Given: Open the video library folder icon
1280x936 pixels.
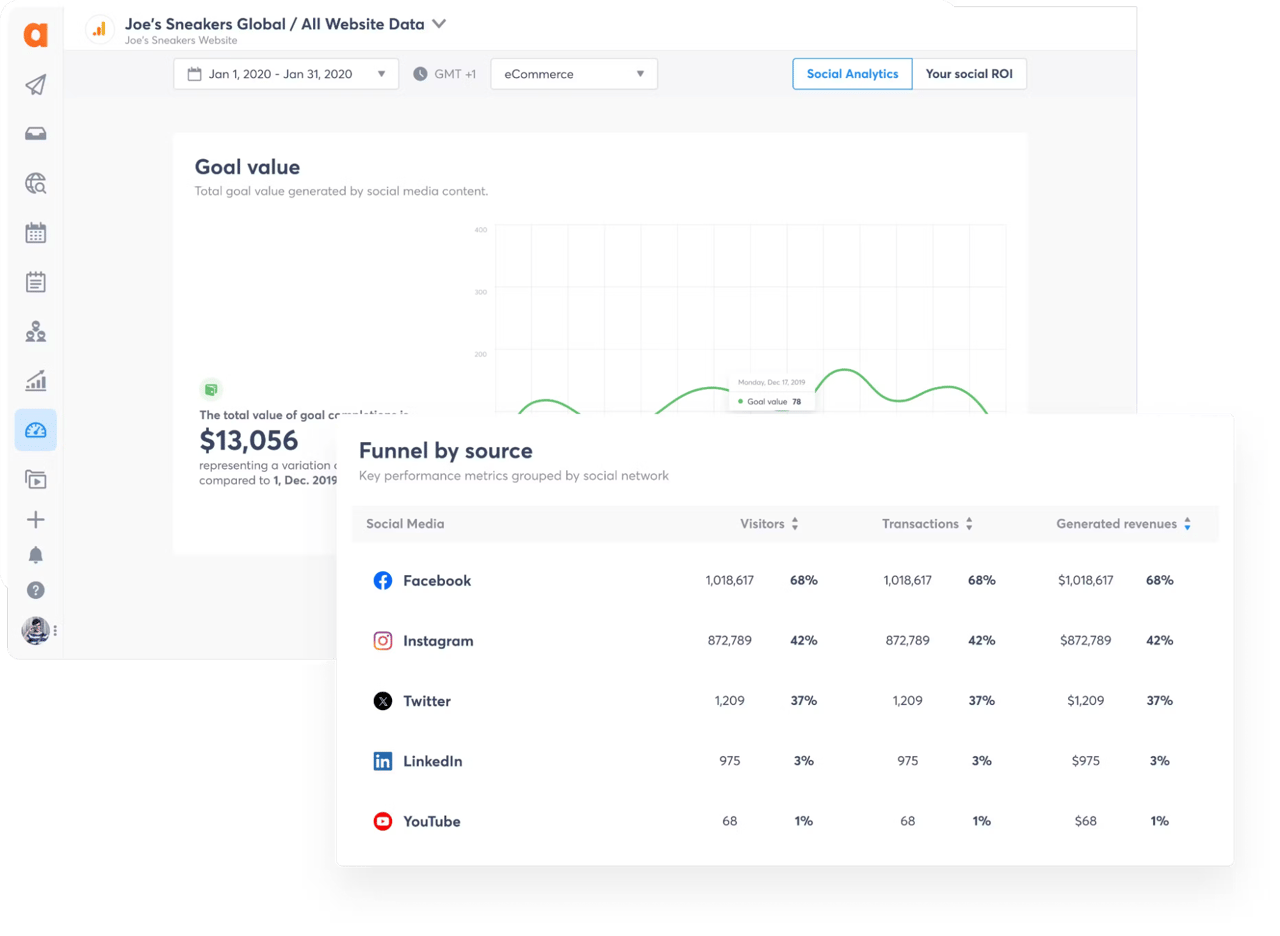Looking at the screenshot, I should (x=35, y=479).
